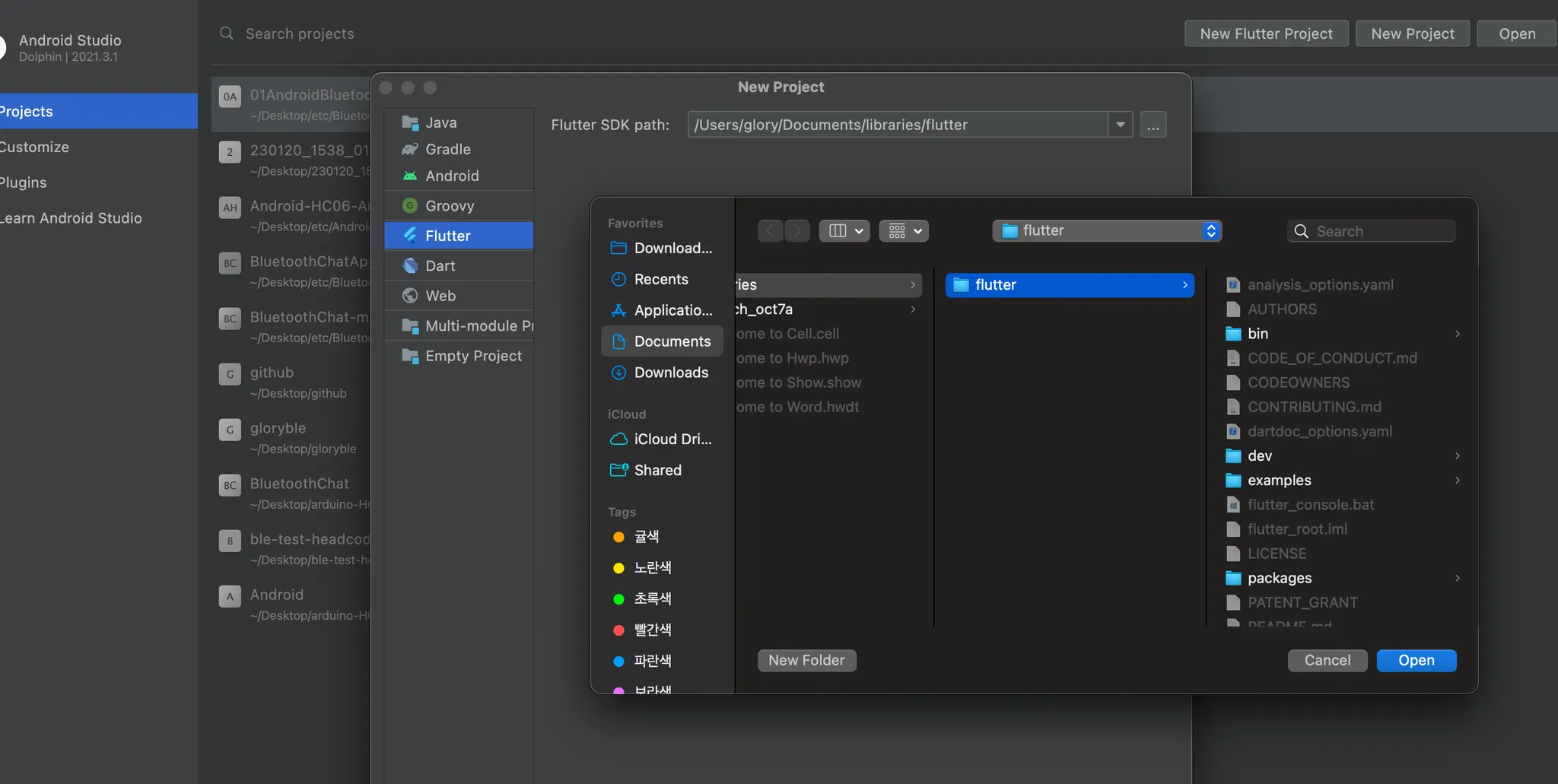Open the Learn Android Studio tab

pos(99,218)
